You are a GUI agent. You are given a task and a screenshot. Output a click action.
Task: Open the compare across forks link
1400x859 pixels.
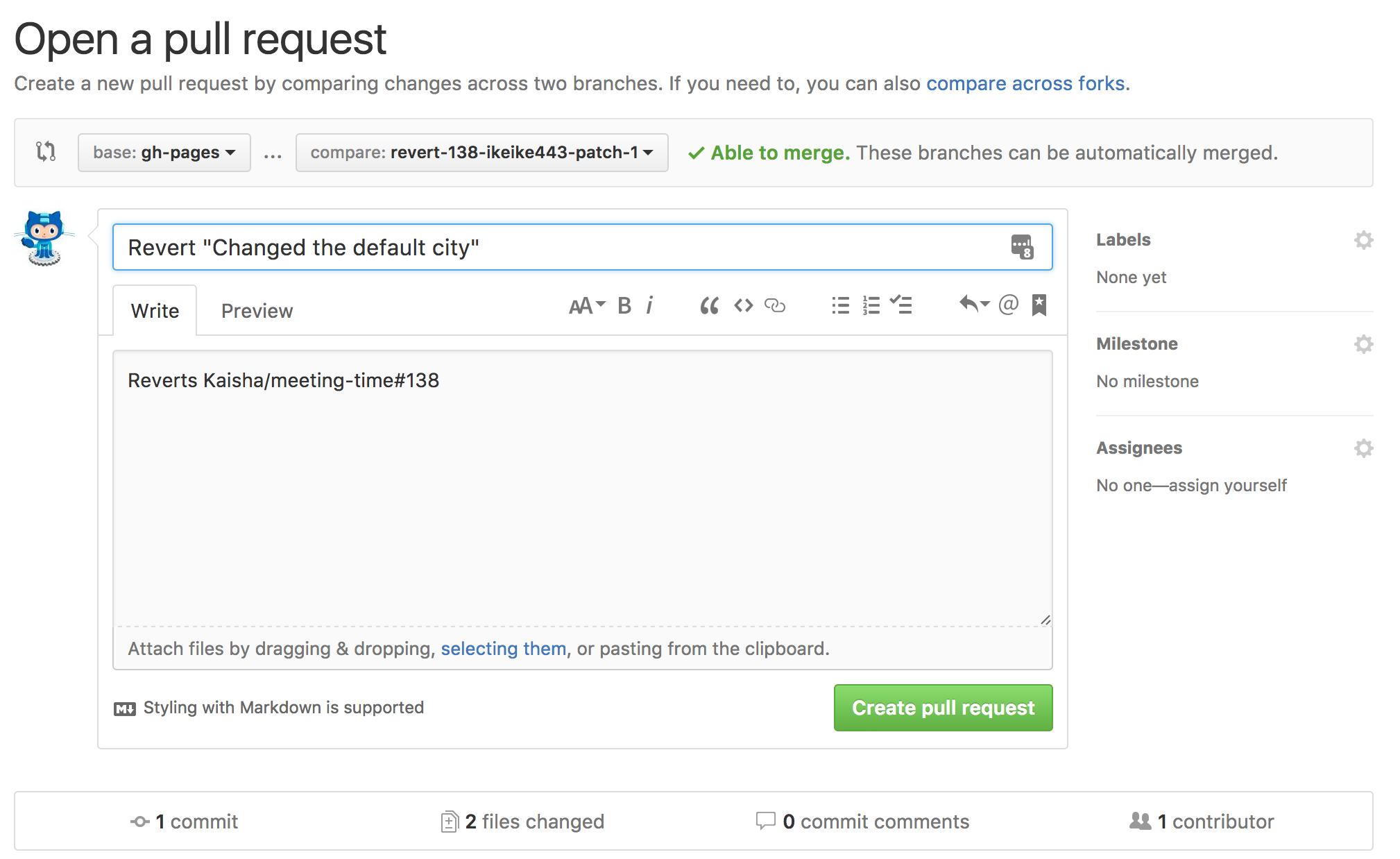pyautogui.click(x=1025, y=83)
